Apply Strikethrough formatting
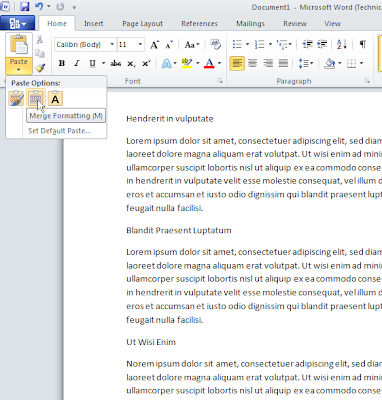 coord(116,63)
